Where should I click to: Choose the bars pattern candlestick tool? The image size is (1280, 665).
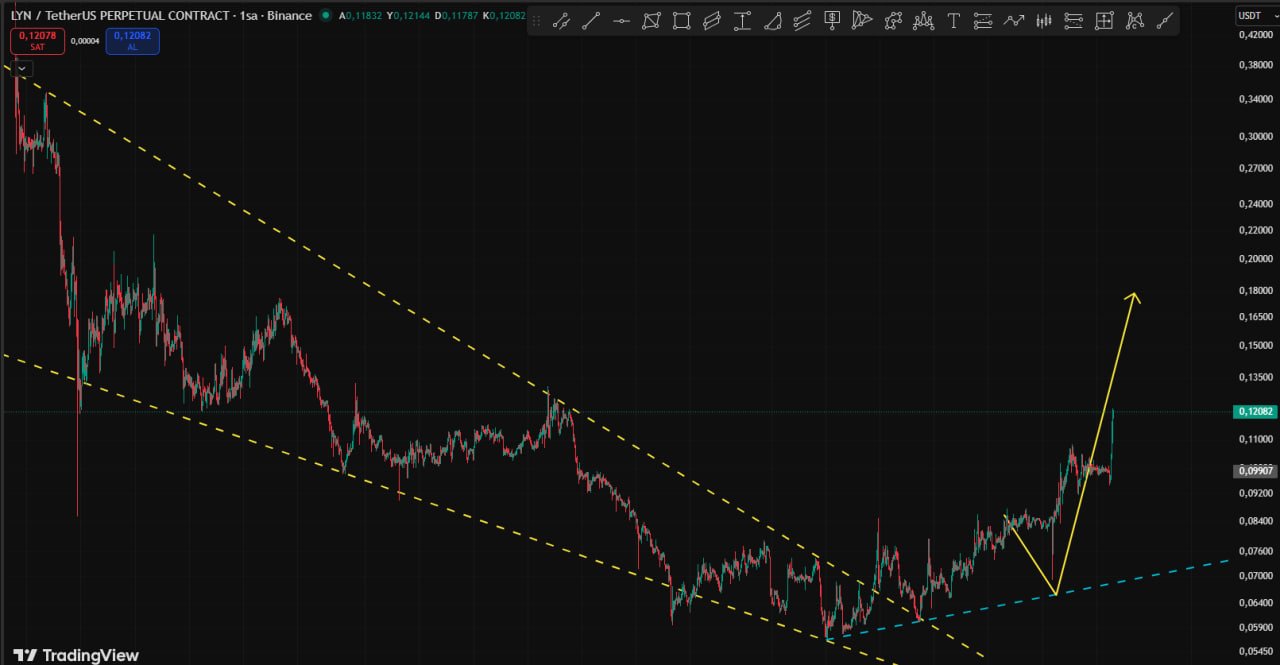1044,20
